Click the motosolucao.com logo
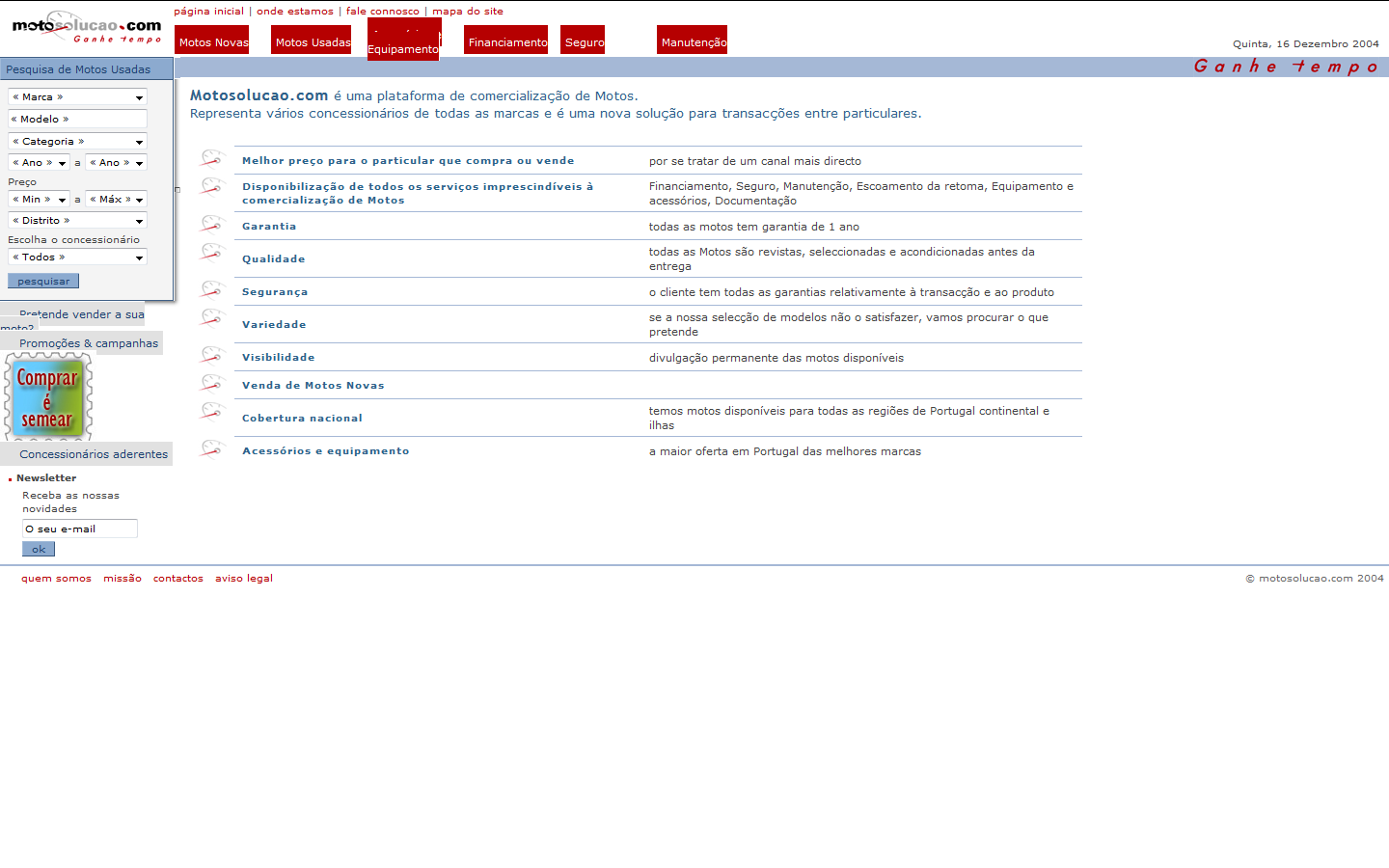Viewport: 1389px width, 868px height. (x=86, y=27)
